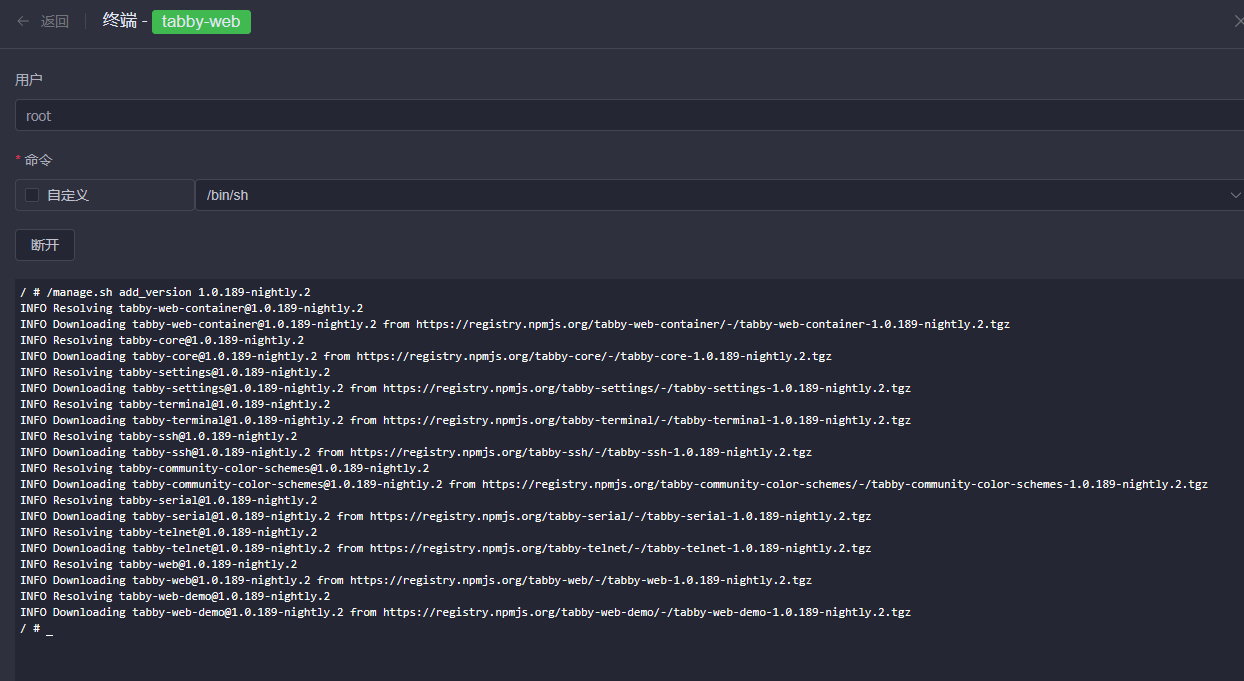This screenshot has width=1244, height=681.
Task: Click the 'Resolving tabby-community-color-schemes' log line
Action: pos(224,468)
